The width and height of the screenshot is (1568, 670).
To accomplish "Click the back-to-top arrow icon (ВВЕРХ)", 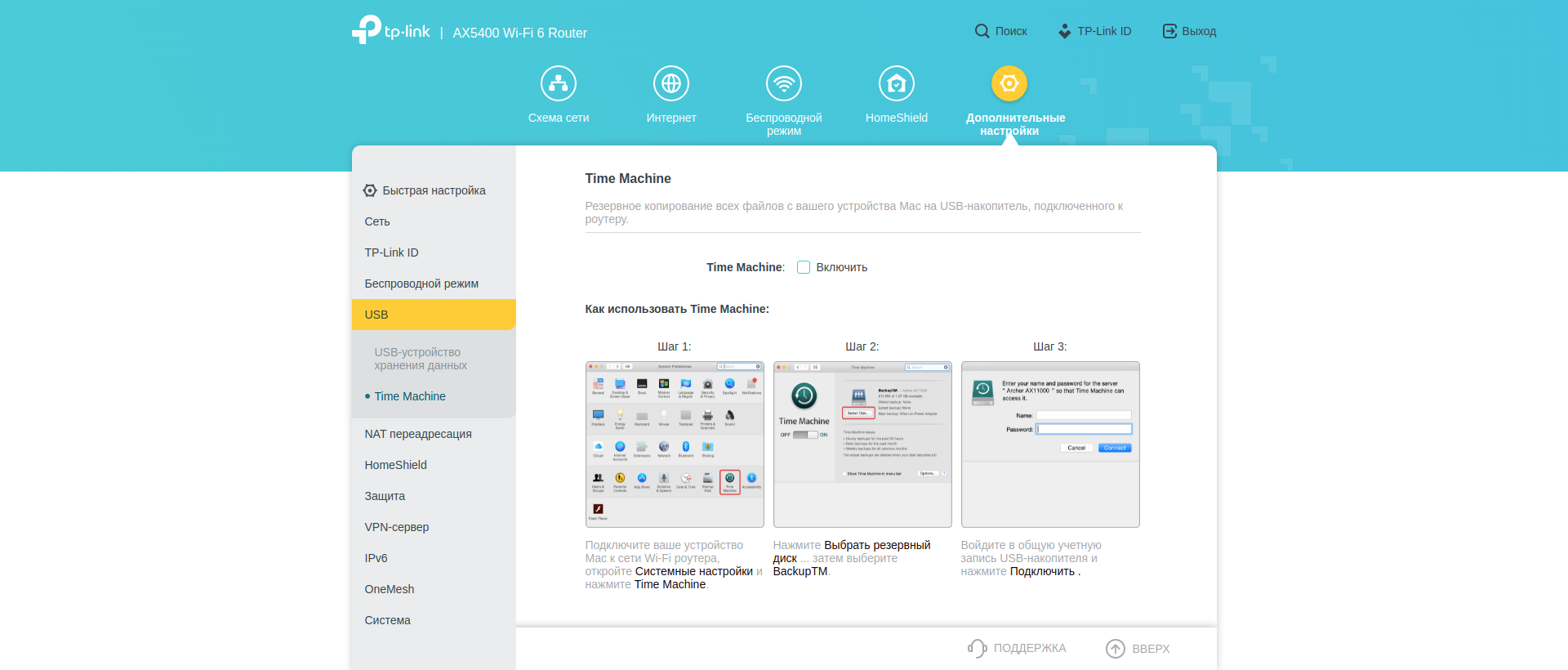I will pos(1116,648).
